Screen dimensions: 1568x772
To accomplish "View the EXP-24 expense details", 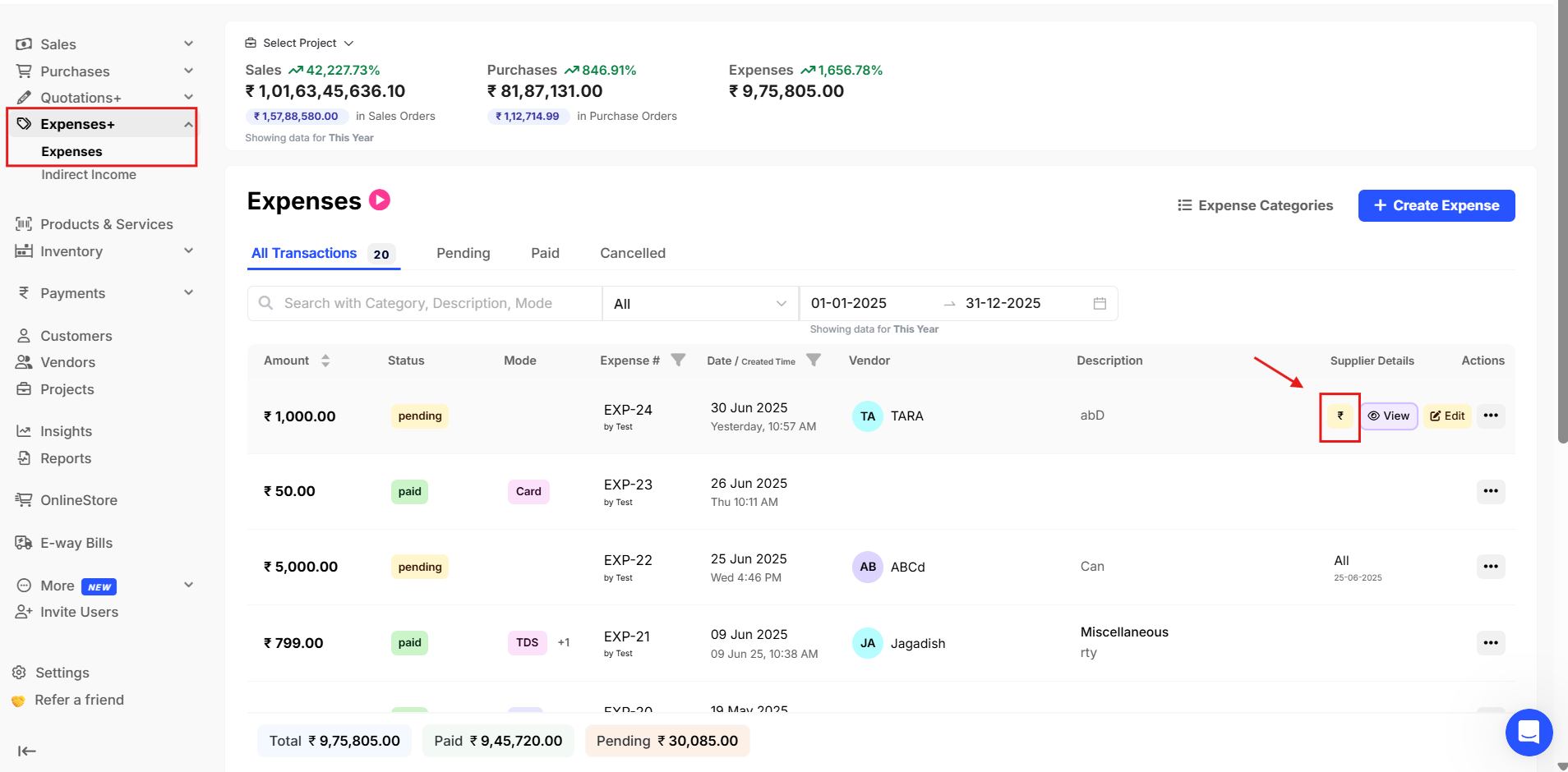I will (x=1389, y=416).
